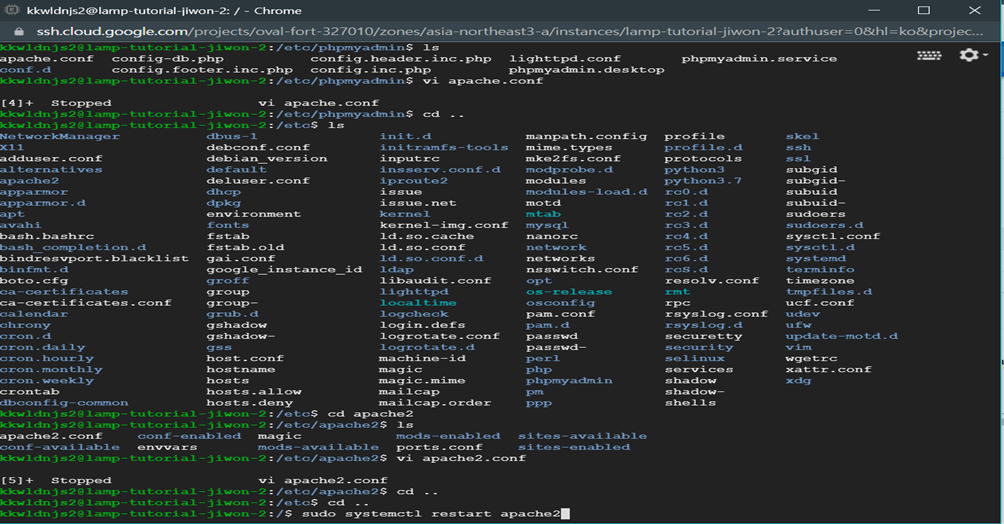The height and width of the screenshot is (524, 1004).
Task: Click 'ca-certificates.conf' file name
Action: [x=86, y=303]
